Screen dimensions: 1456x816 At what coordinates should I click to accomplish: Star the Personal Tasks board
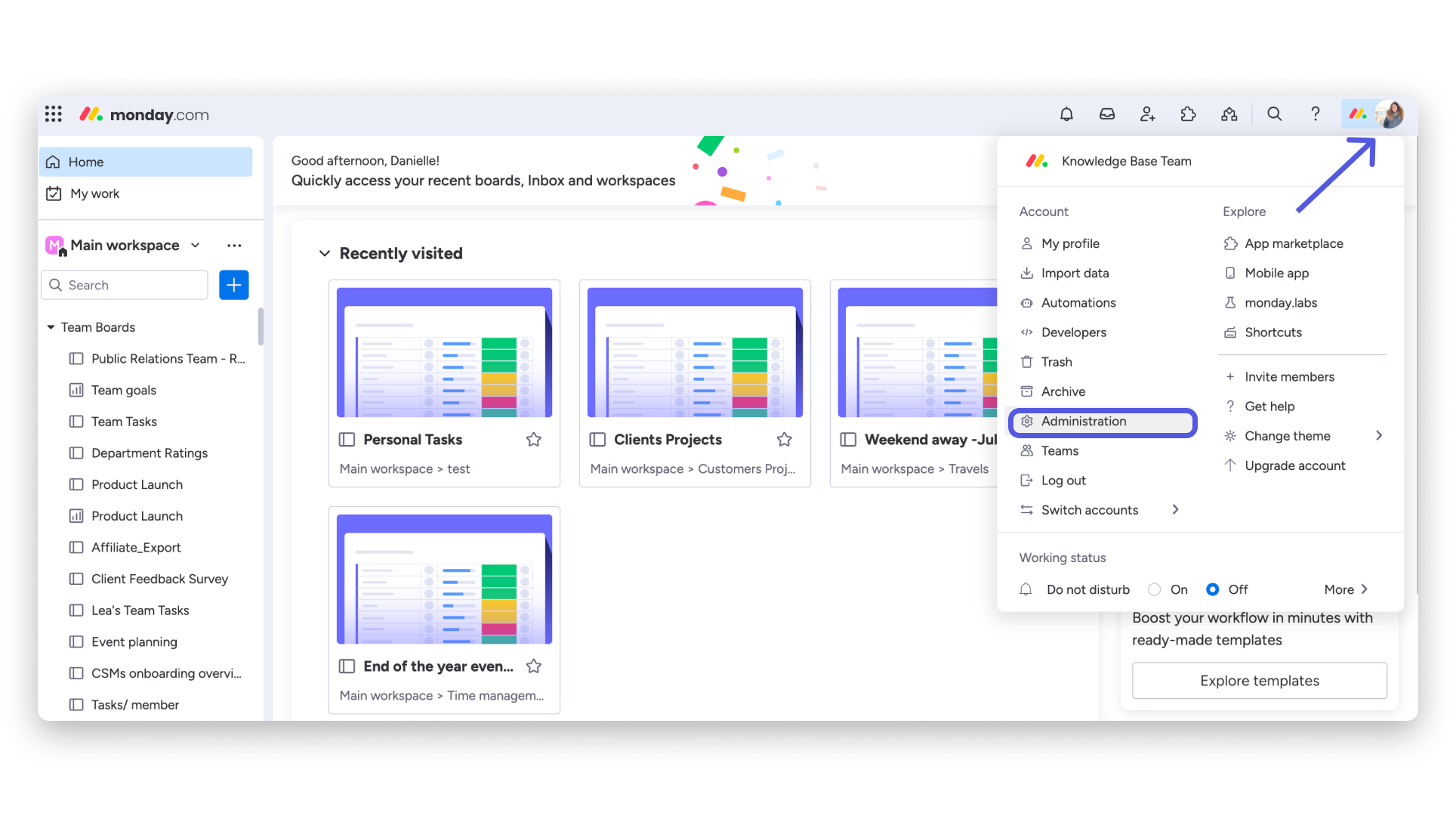pyautogui.click(x=534, y=440)
